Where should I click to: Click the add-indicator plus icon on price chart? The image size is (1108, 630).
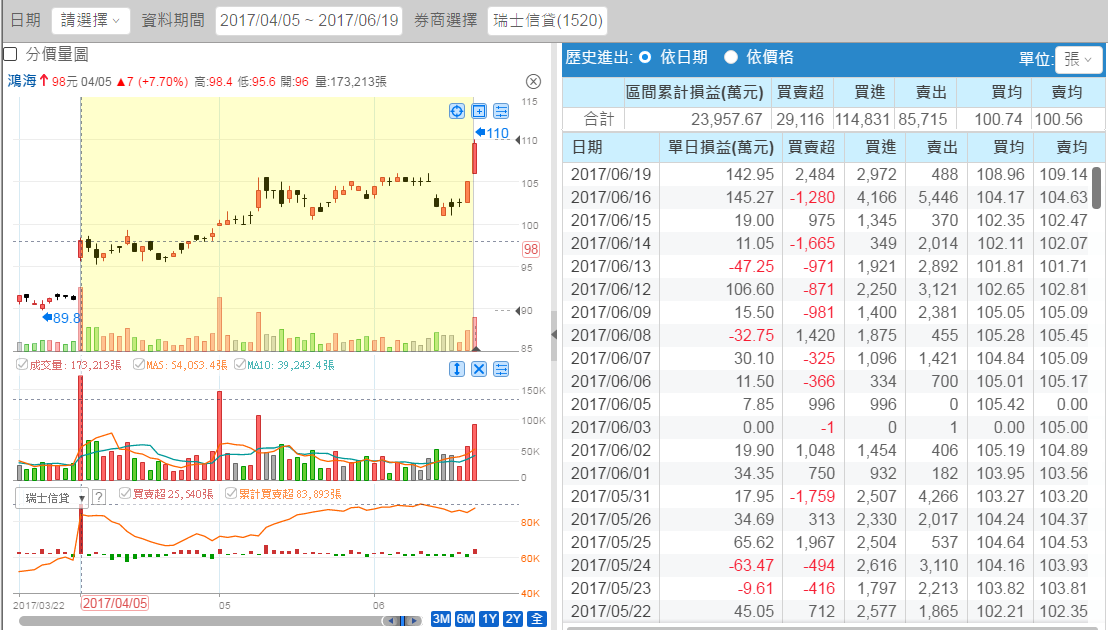coord(479,112)
